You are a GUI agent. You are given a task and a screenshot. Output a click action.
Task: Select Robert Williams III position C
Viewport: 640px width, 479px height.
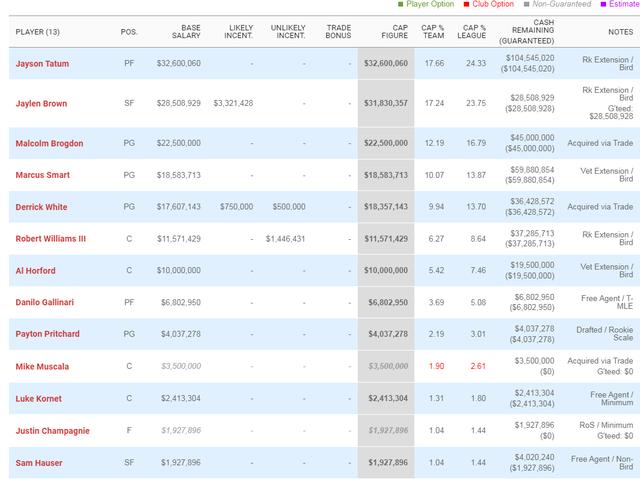pyautogui.click(x=129, y=239)
